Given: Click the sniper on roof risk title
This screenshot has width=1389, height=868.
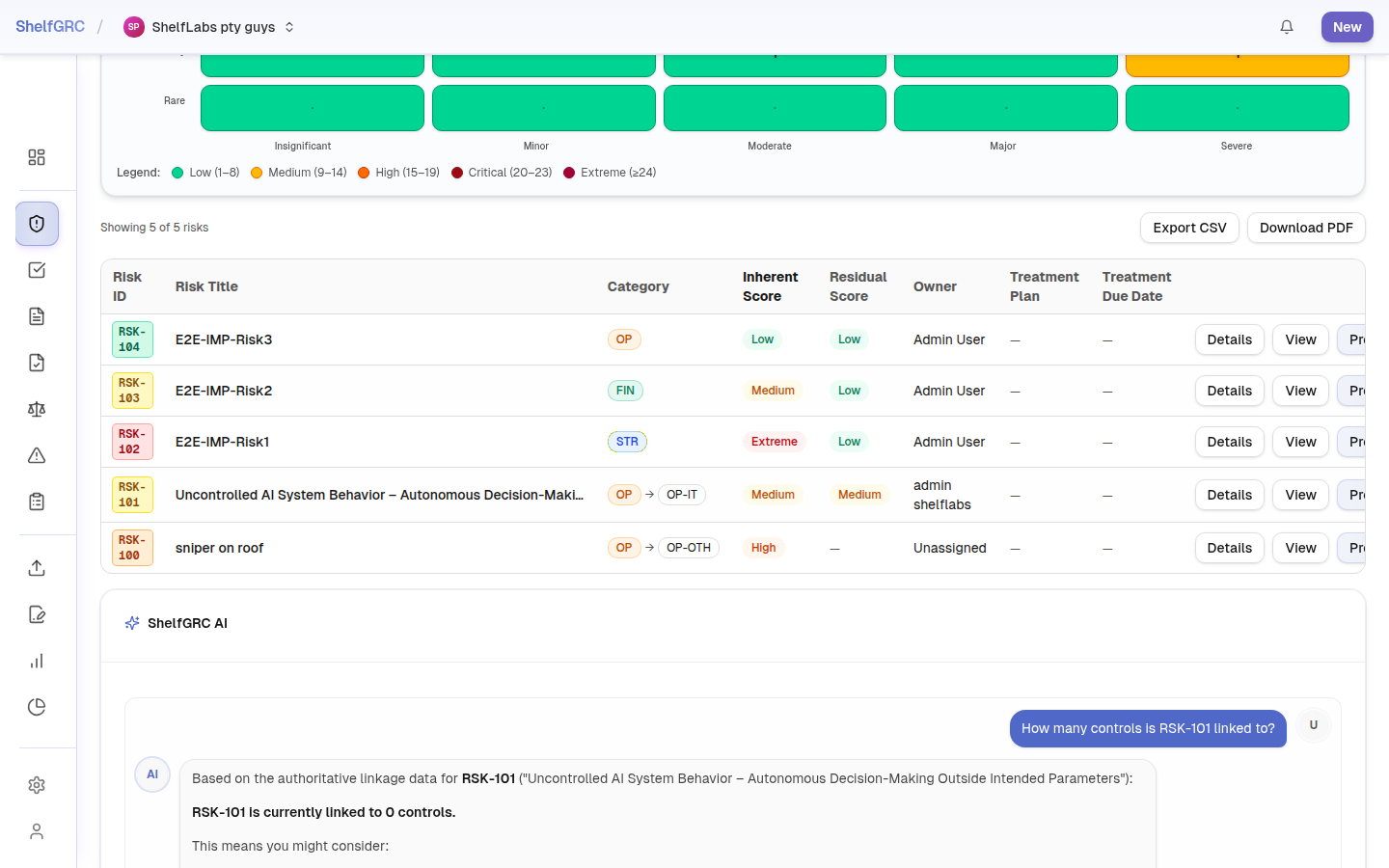Looking at the screenshot, I should 219,548.
